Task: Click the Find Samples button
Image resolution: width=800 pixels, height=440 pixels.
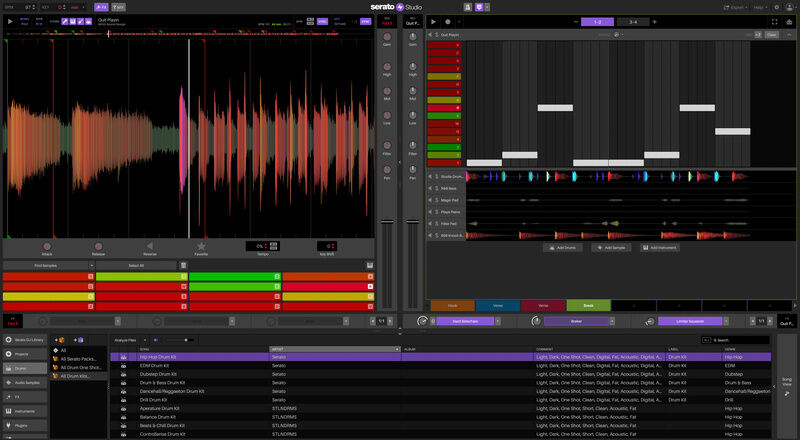Action: point(46,265)
